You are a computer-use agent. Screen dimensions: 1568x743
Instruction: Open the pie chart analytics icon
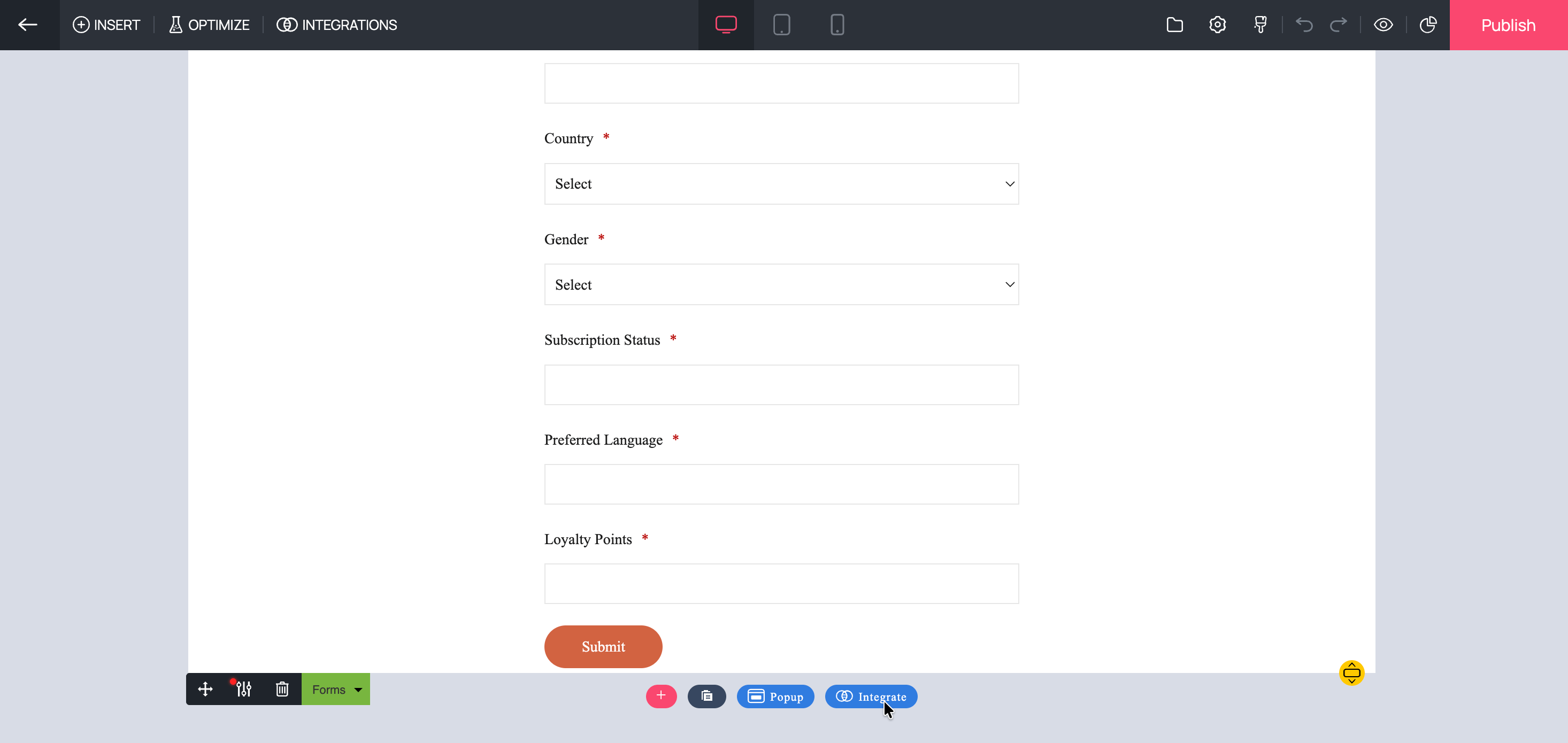[x=1427, y=25]
